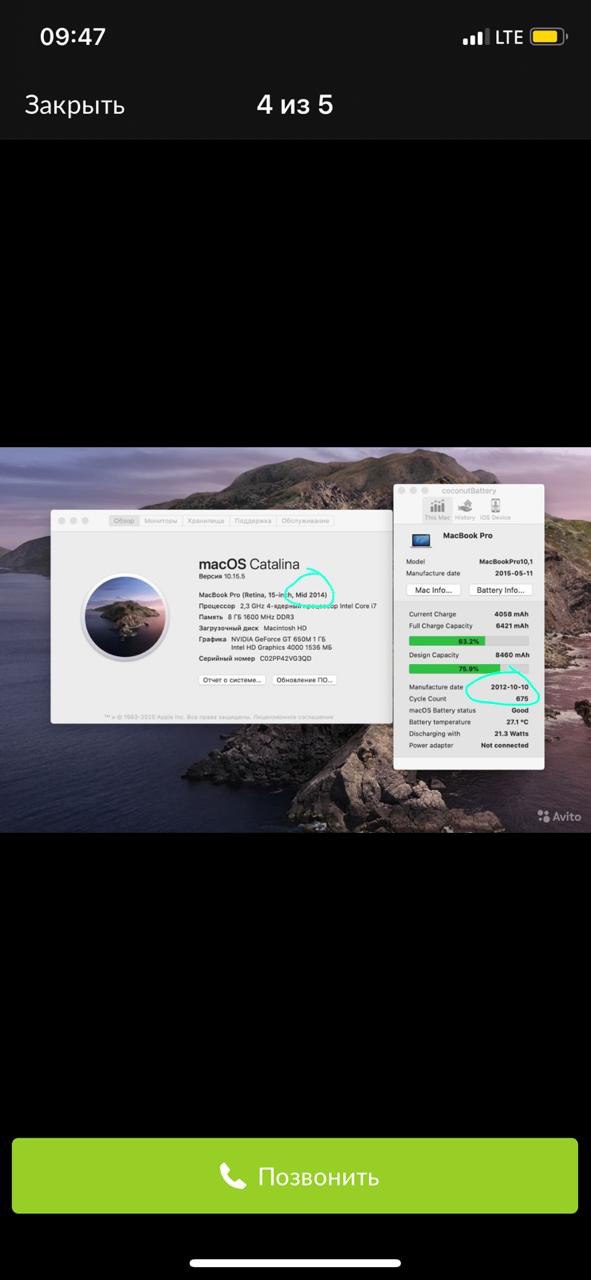Select This Mac icon in coconutBattery
Viewport: 591px width, 1280px height.
pyautogui.click(x=437, y=510)
